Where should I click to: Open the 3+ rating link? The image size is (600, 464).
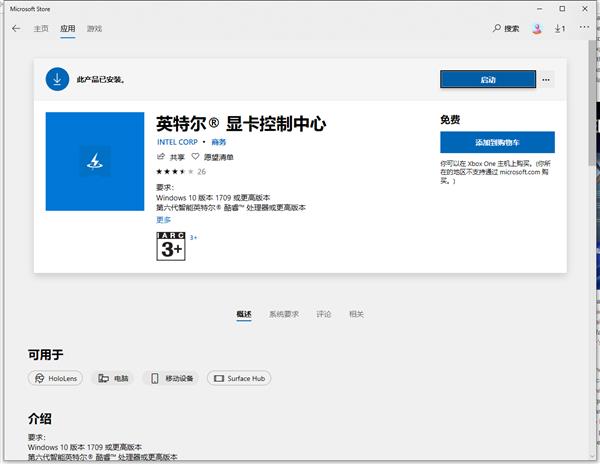pos(193,238)
